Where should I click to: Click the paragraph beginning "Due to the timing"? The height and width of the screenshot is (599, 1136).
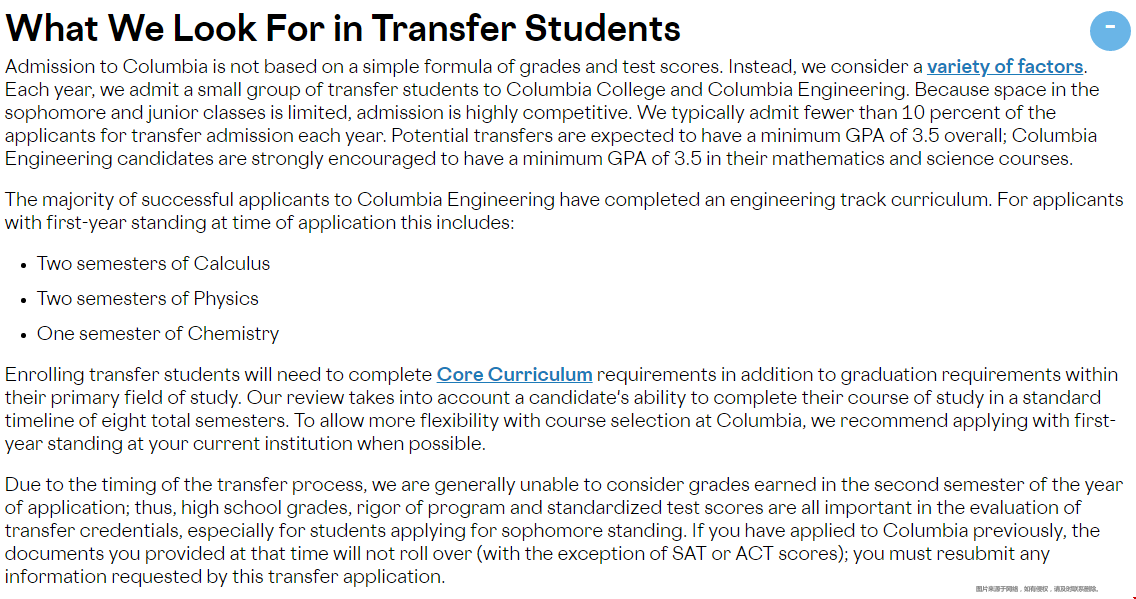pyautogui.click(x=564, y=531)
